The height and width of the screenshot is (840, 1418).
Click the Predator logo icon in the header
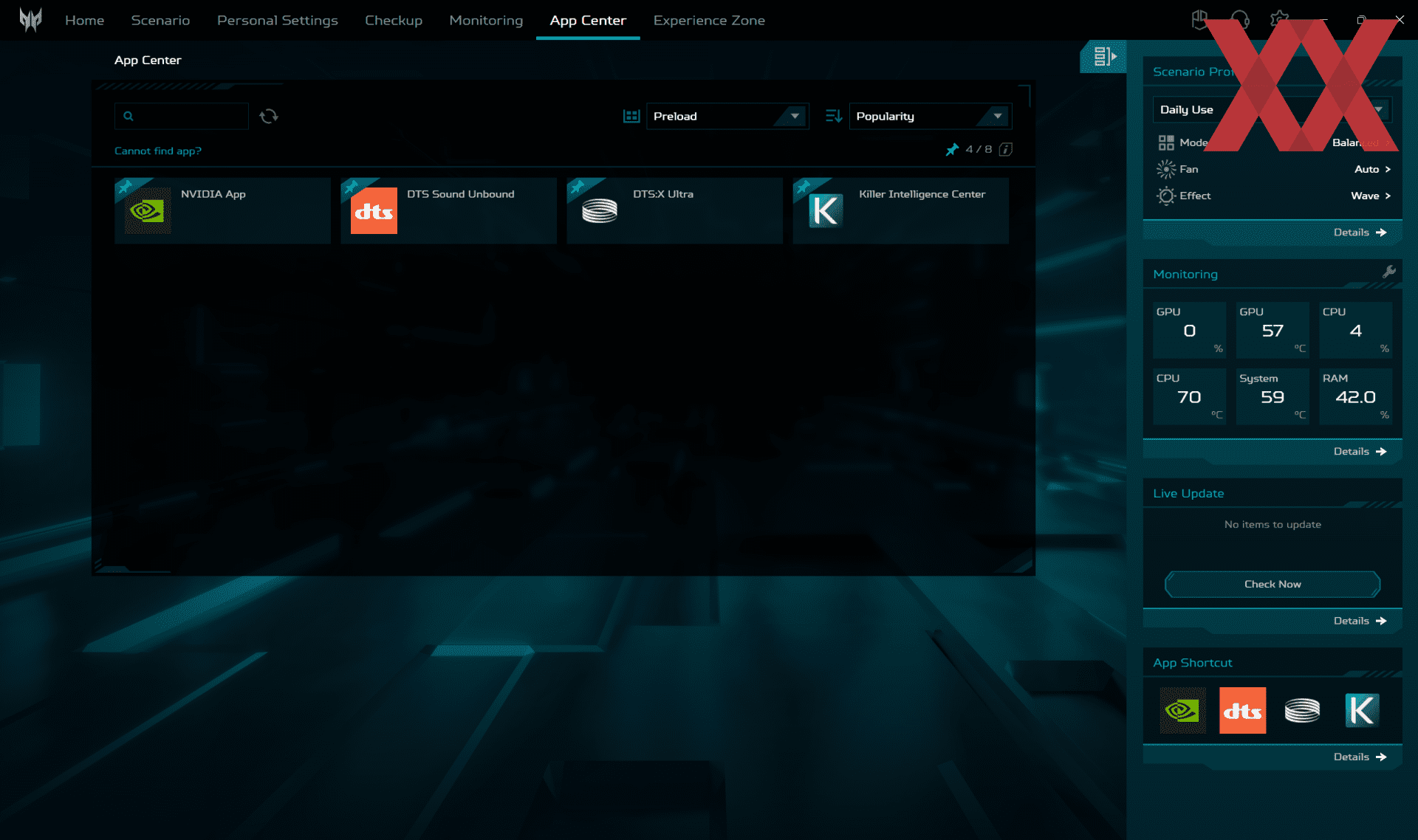click(30, 20)
